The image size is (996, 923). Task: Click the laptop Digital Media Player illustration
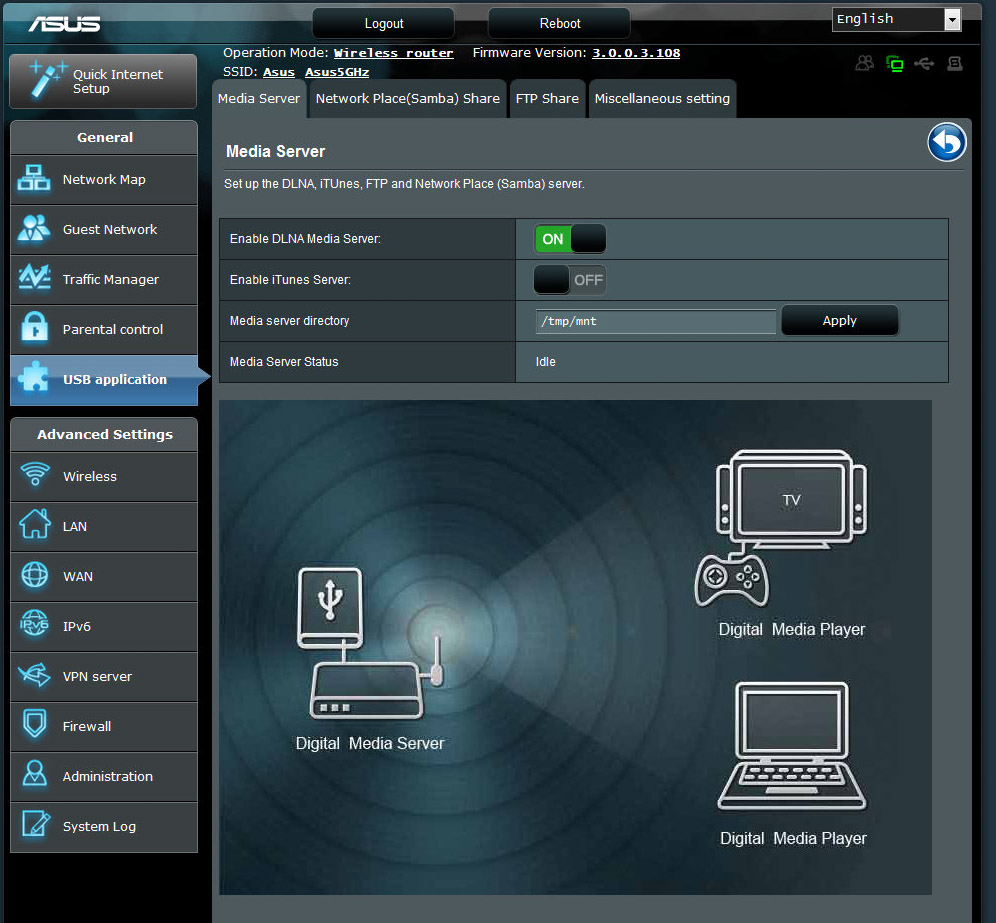click(791, 746)
